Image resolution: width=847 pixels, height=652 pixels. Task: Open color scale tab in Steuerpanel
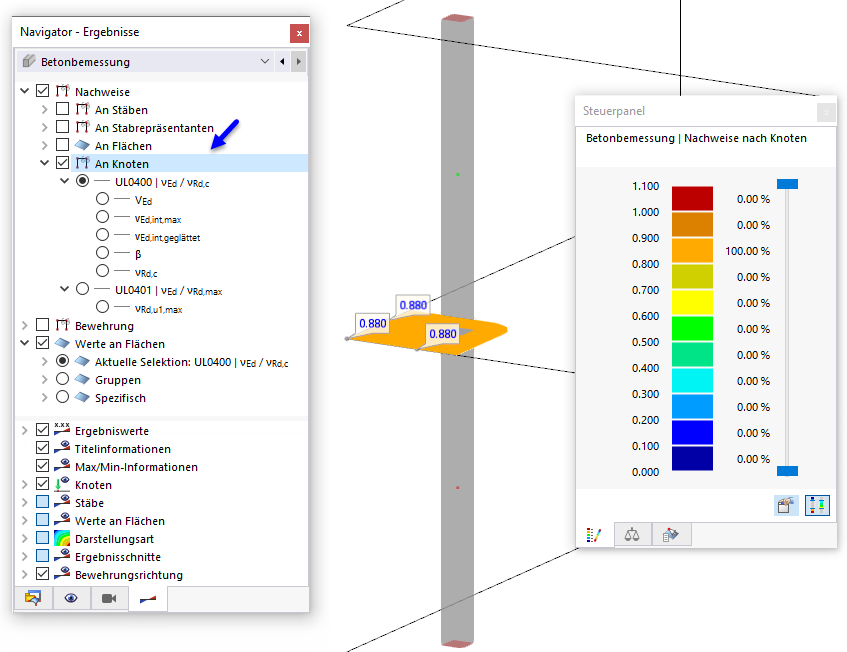[594, 535]
